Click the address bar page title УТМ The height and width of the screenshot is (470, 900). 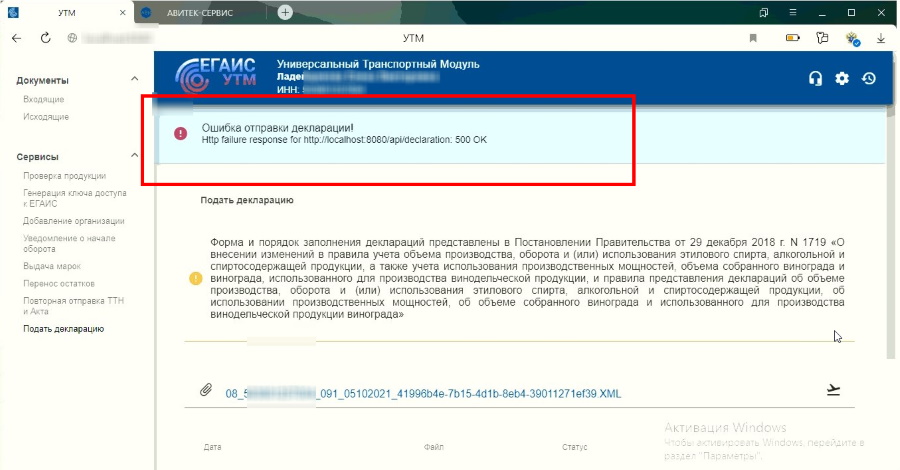coord(413,38)
